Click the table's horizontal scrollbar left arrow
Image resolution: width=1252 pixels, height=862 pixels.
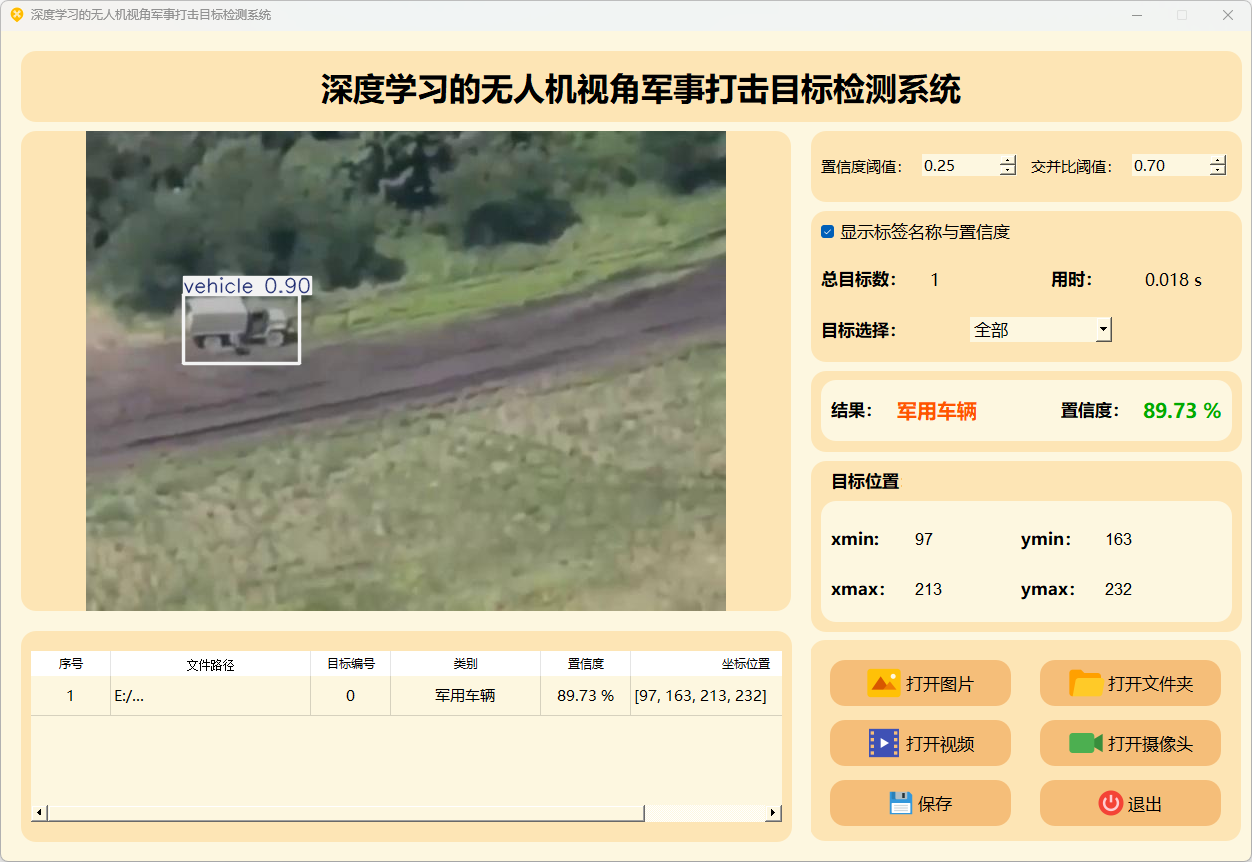point(40,813)
